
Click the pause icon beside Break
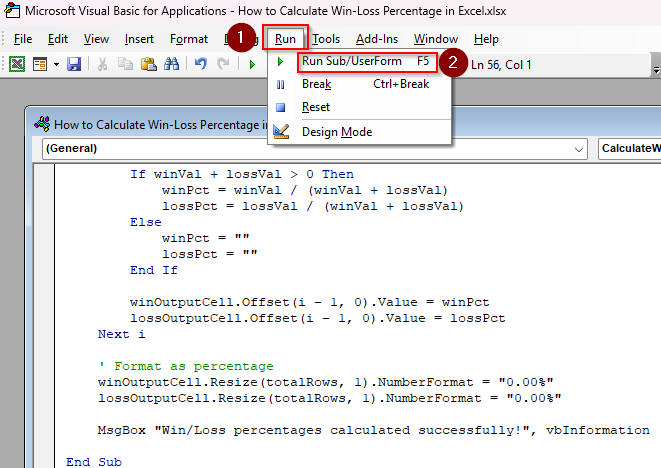tap(280, 85)
